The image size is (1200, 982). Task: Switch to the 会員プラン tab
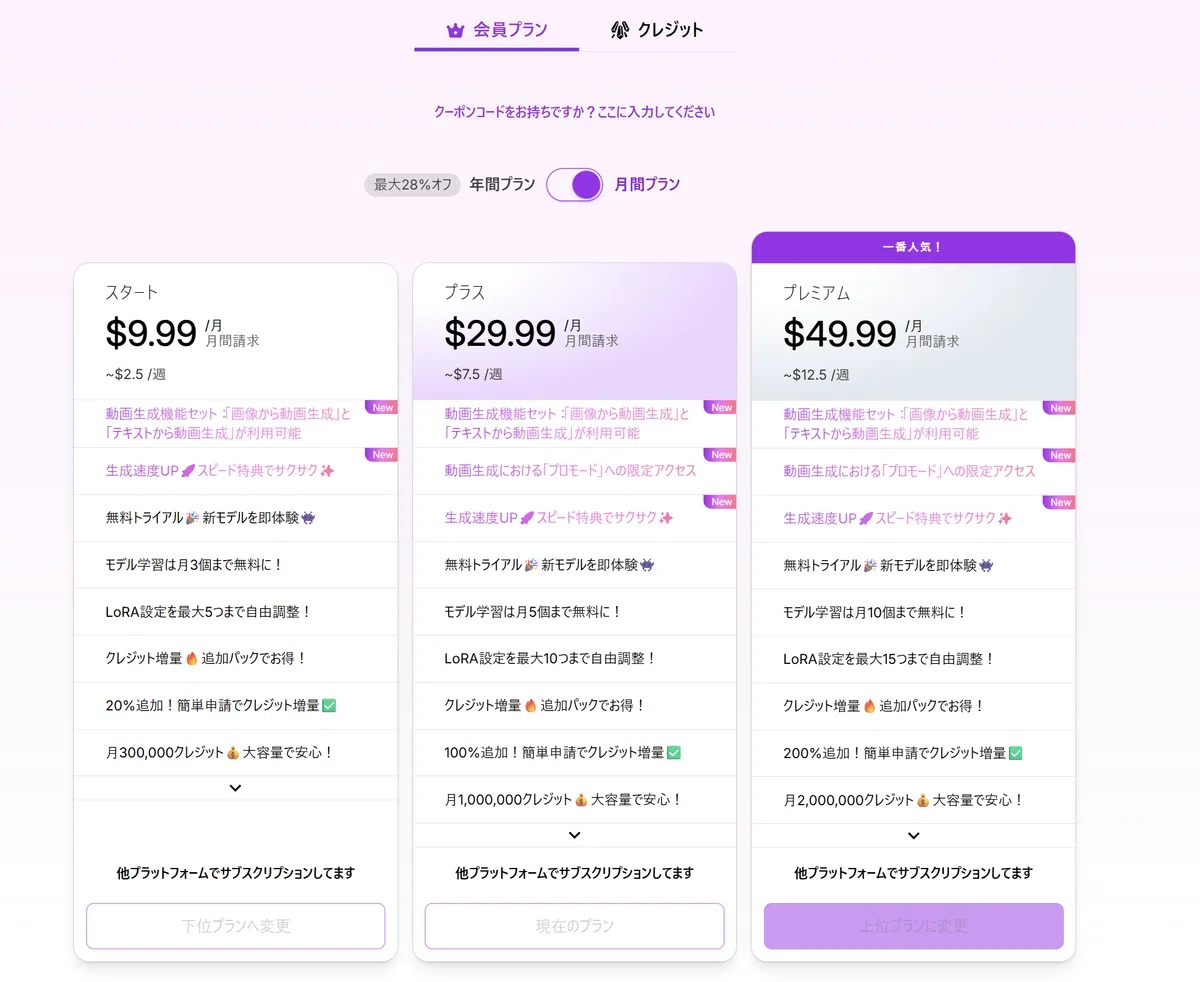(x=497, y=30)
